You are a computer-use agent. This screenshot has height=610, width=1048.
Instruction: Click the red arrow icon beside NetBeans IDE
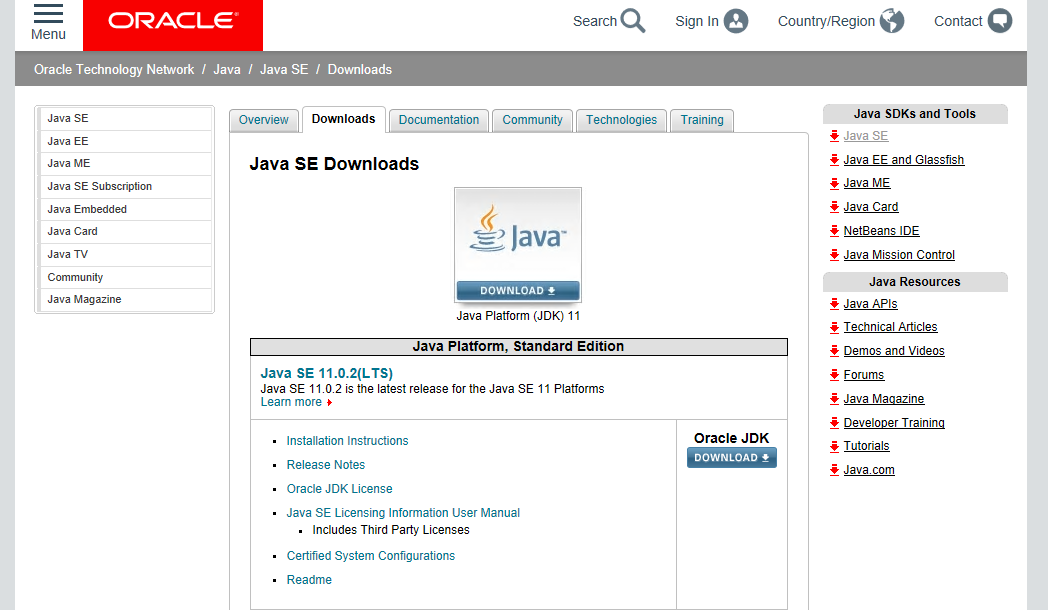click(834, 231)
